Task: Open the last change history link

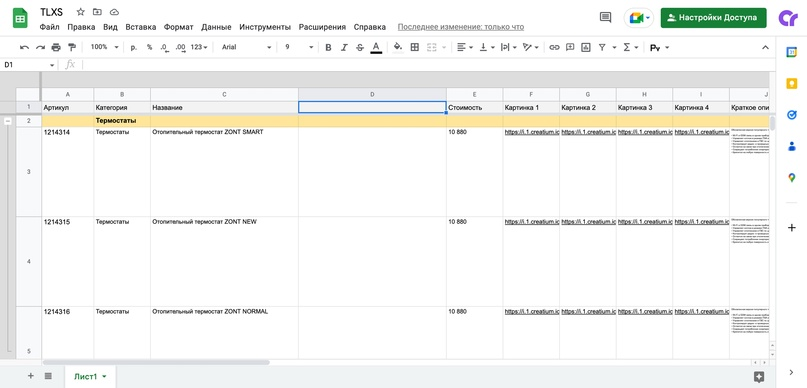Action: pos(461,27)
